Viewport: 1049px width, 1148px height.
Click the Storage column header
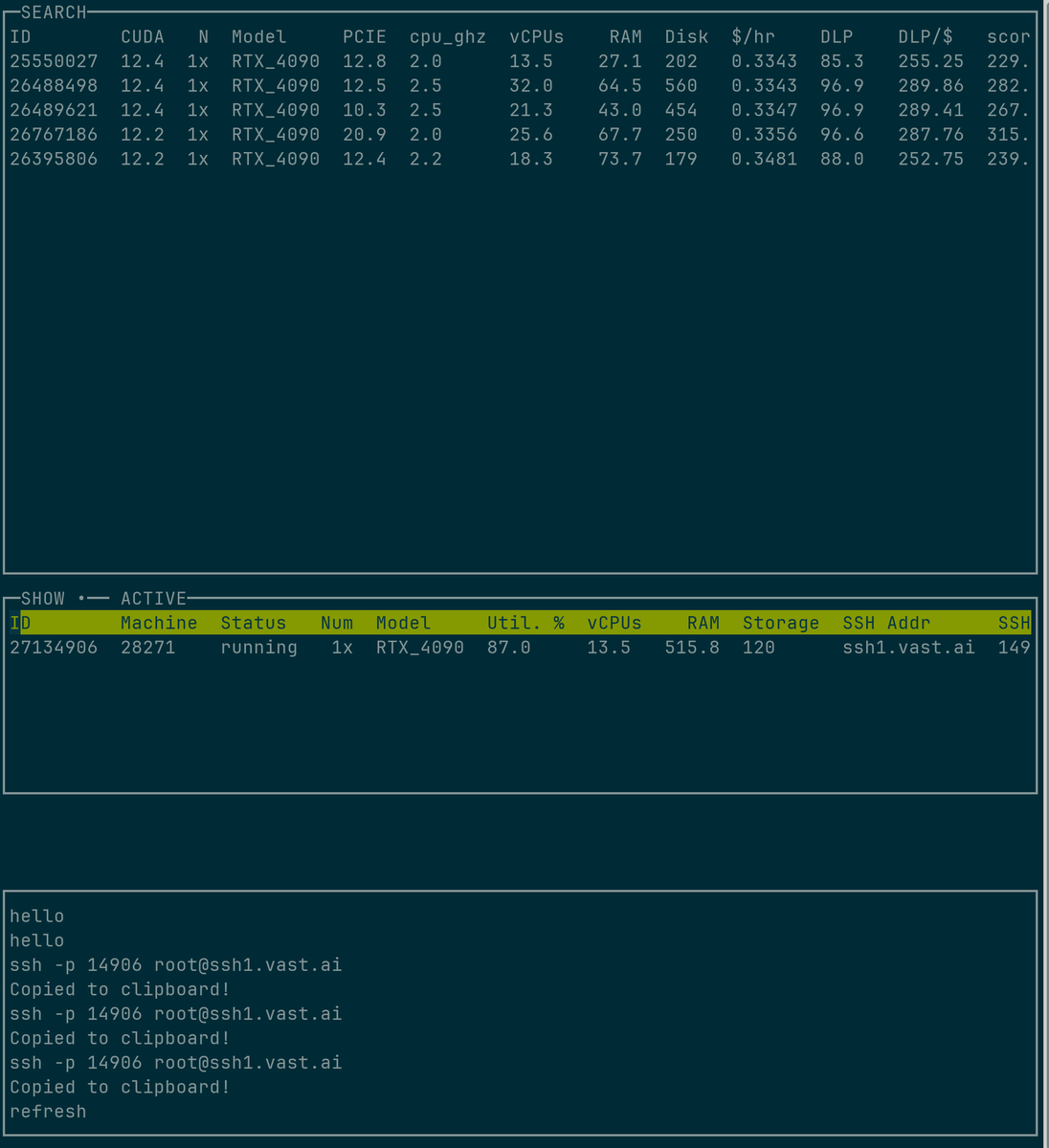781,623
